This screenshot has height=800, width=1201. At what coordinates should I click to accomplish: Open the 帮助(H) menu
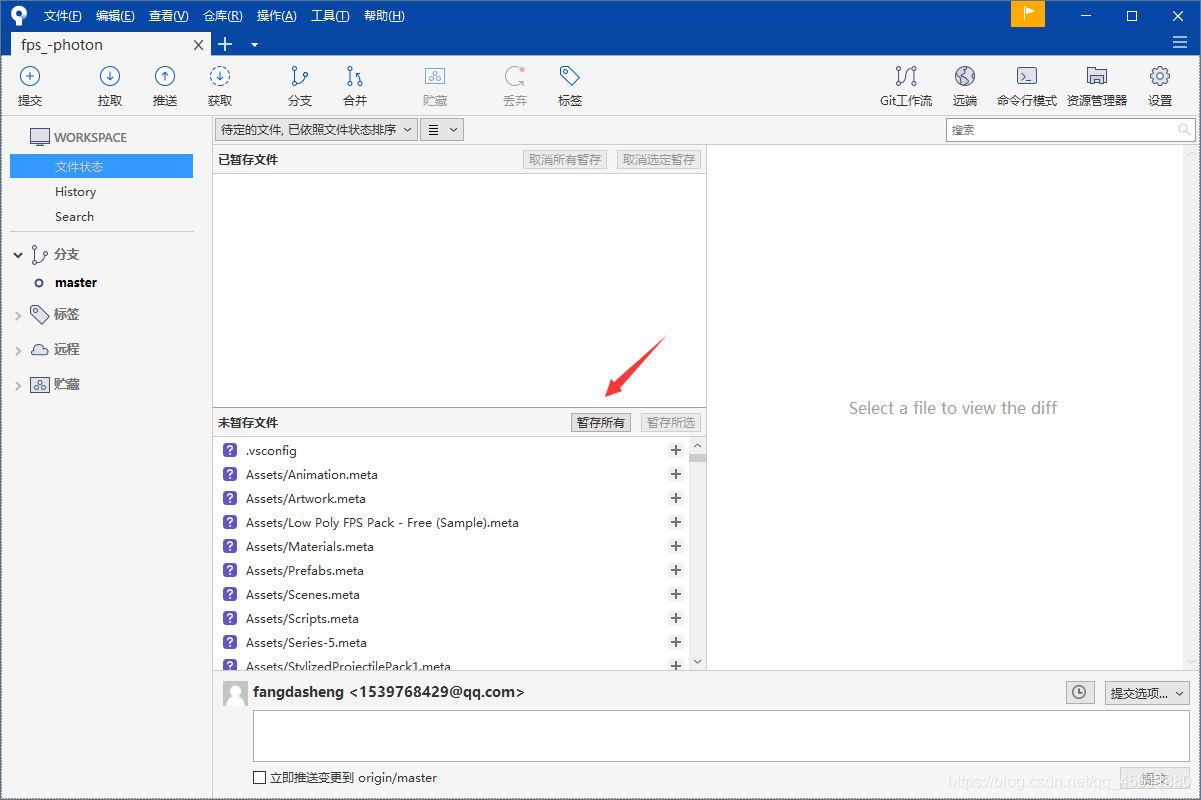pyautogui.click(x=384, y=16)
